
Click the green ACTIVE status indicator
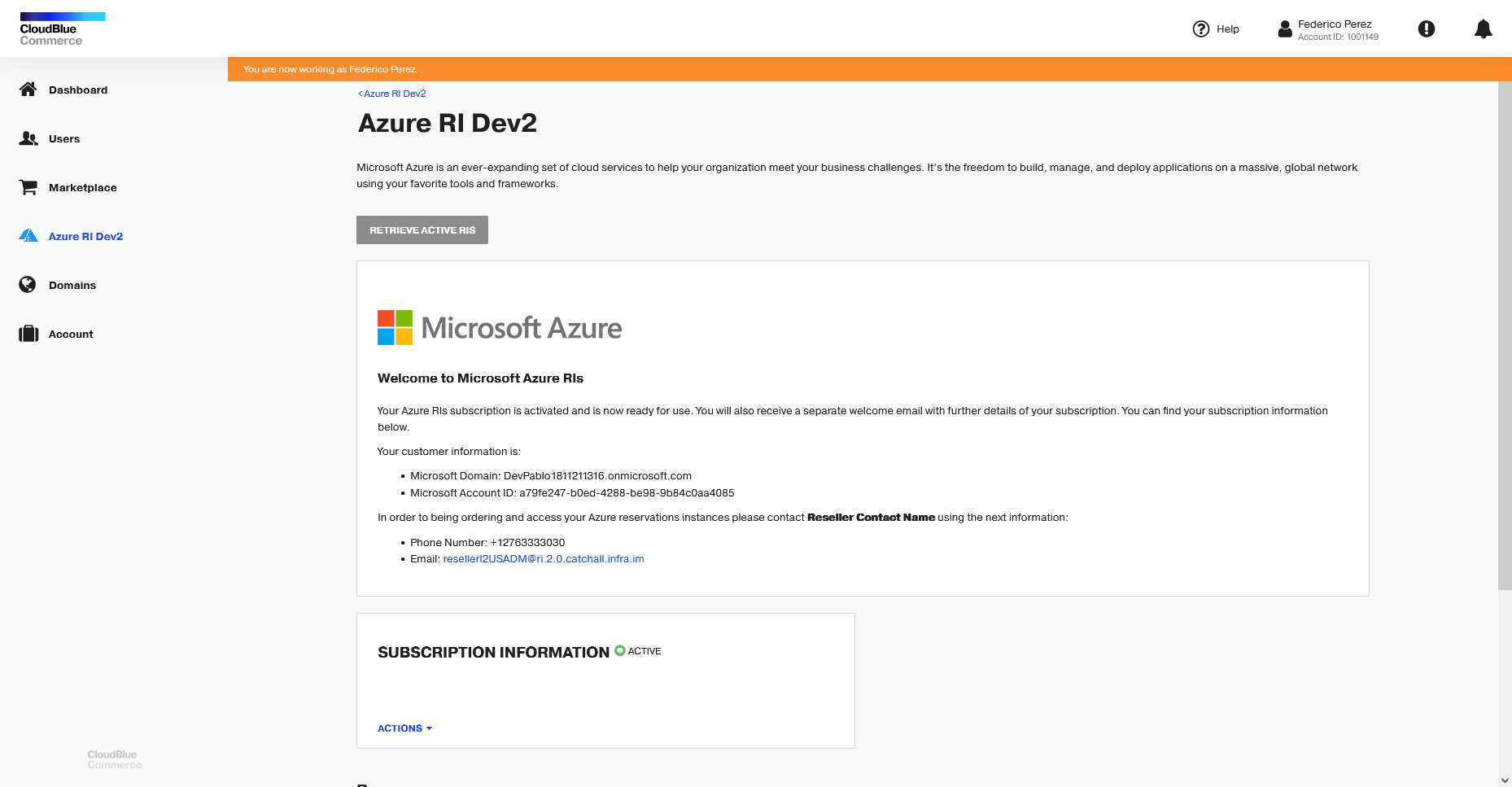click(x=619, y=650)
